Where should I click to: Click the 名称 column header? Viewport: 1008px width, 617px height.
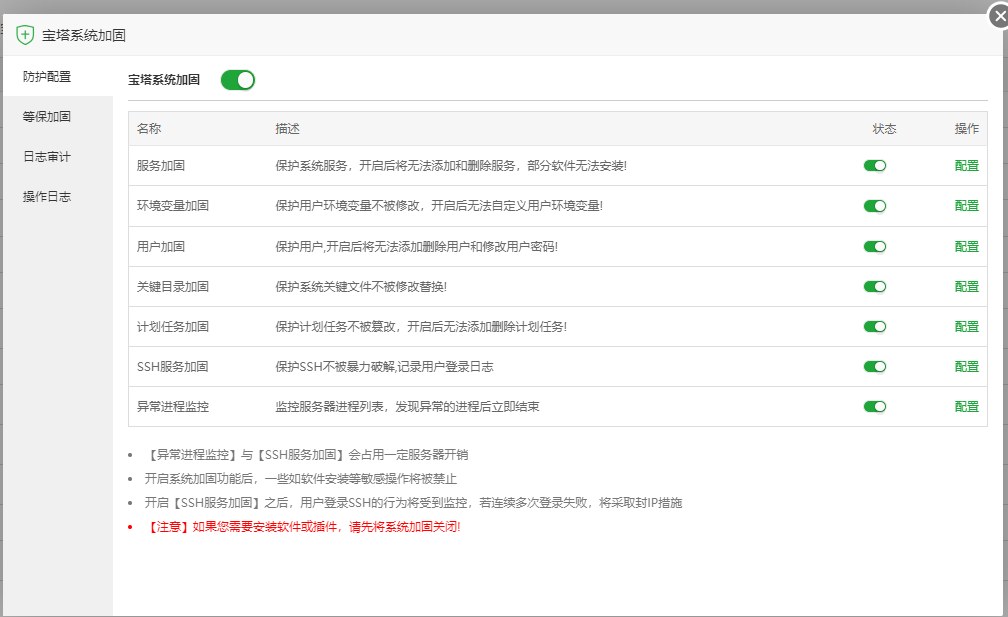pyautogui.click(x=149, y=129)
